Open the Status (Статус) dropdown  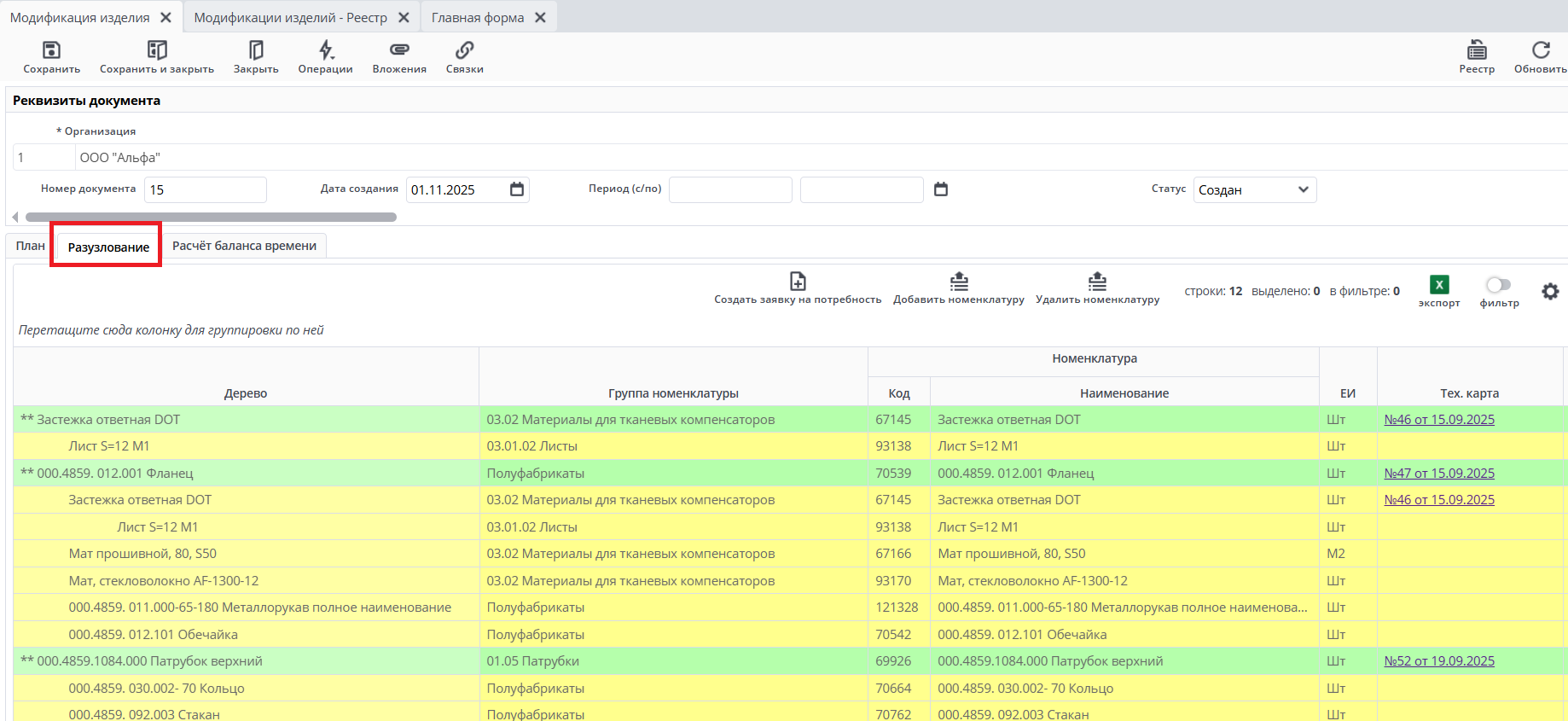coord(1254,189)
